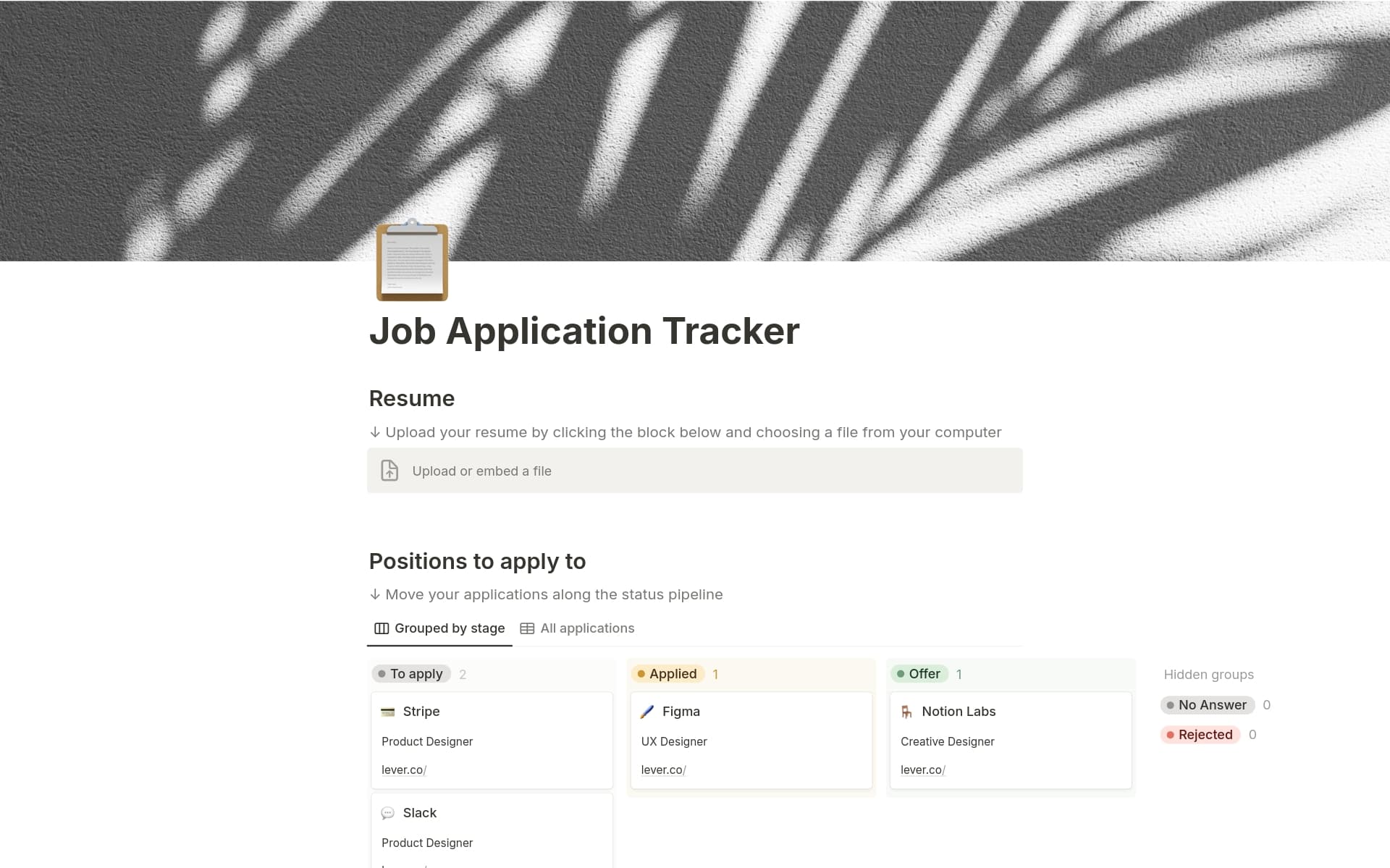Screen dimensions: 1390x868
Task: Expand the Hidden groups section
Action: click(x=1208, y=674)
